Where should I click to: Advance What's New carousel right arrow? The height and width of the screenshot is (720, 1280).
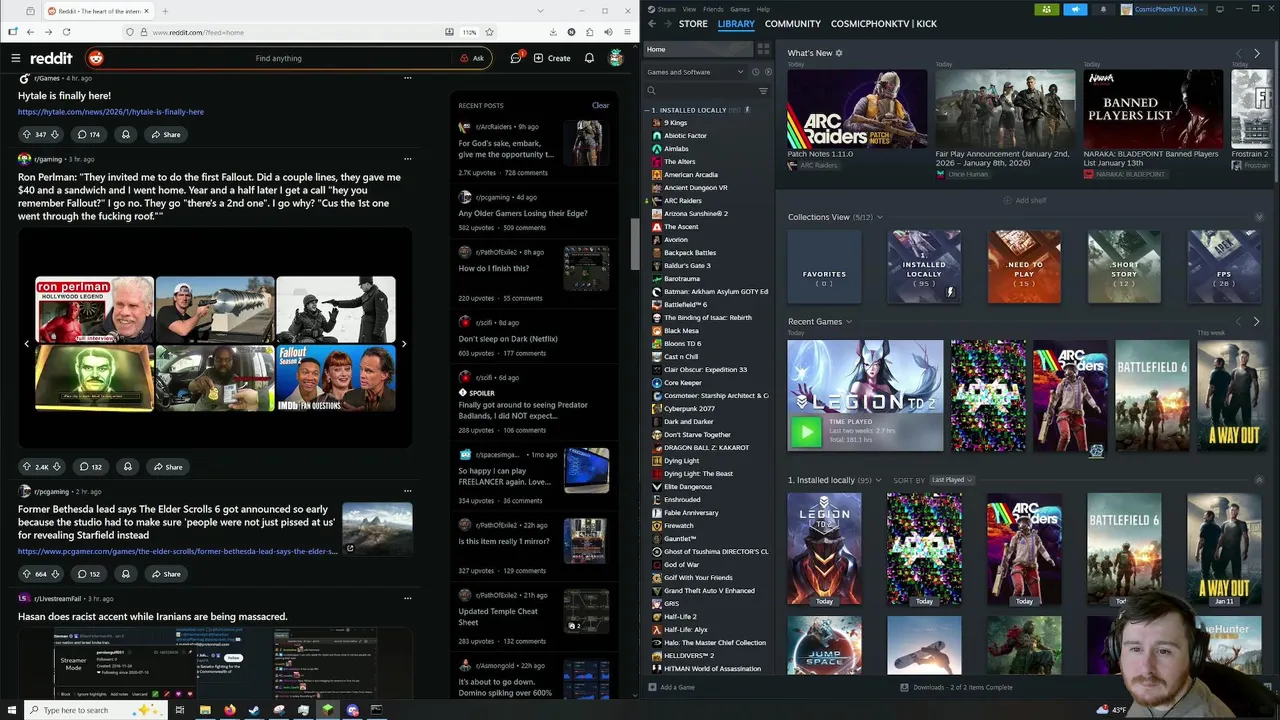[x=1257, y=53]
